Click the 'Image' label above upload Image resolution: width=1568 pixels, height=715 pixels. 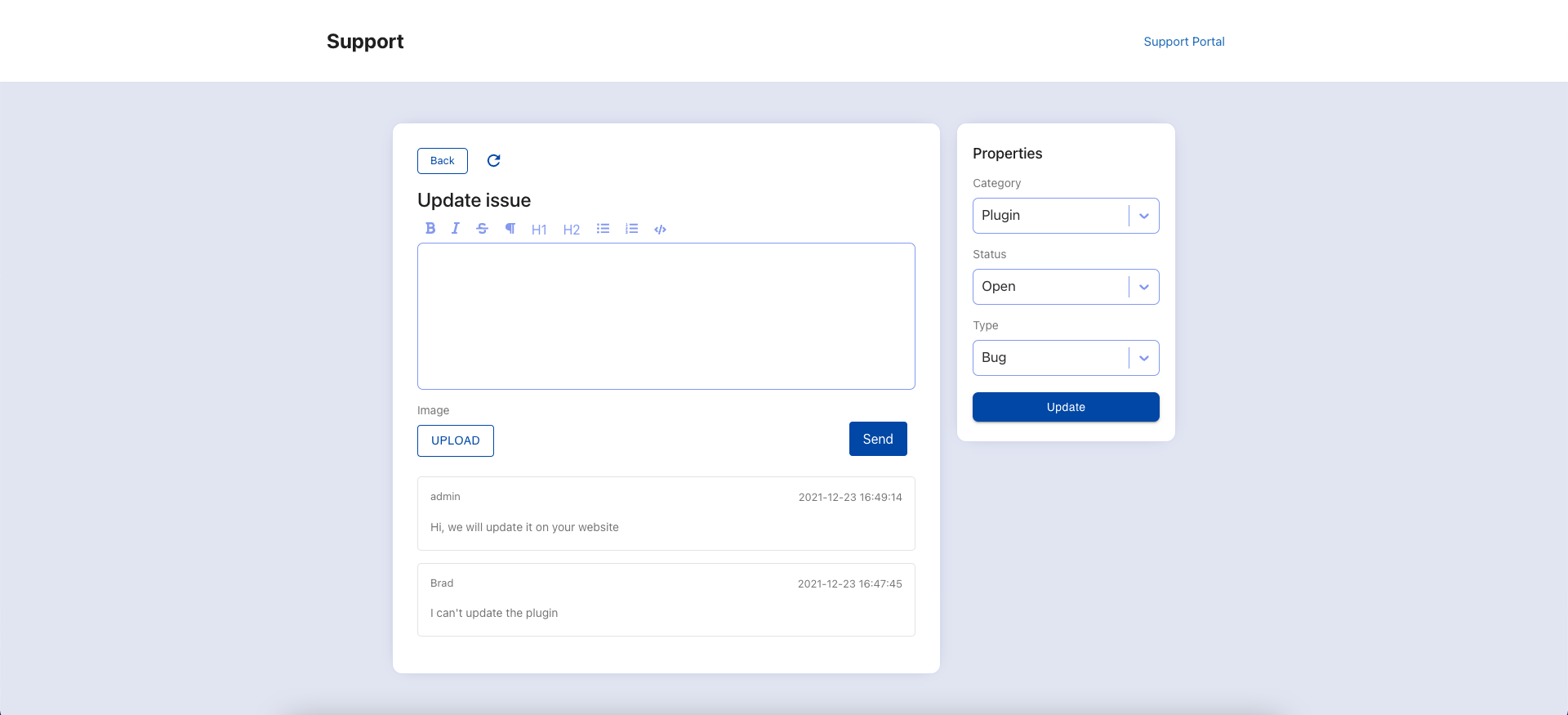pos(434,410)
